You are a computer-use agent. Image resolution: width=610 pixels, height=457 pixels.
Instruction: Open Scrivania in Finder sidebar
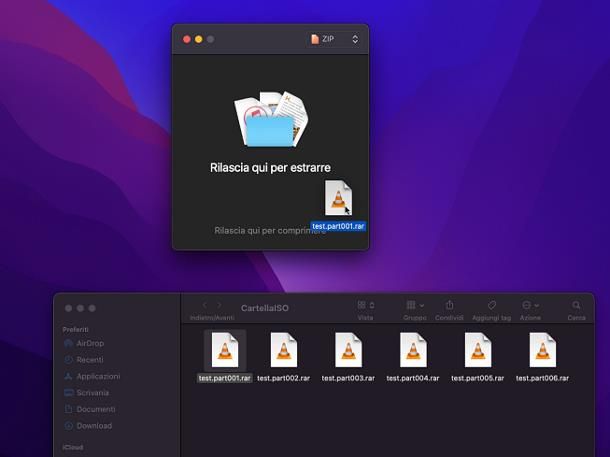(x=87, y=393)
